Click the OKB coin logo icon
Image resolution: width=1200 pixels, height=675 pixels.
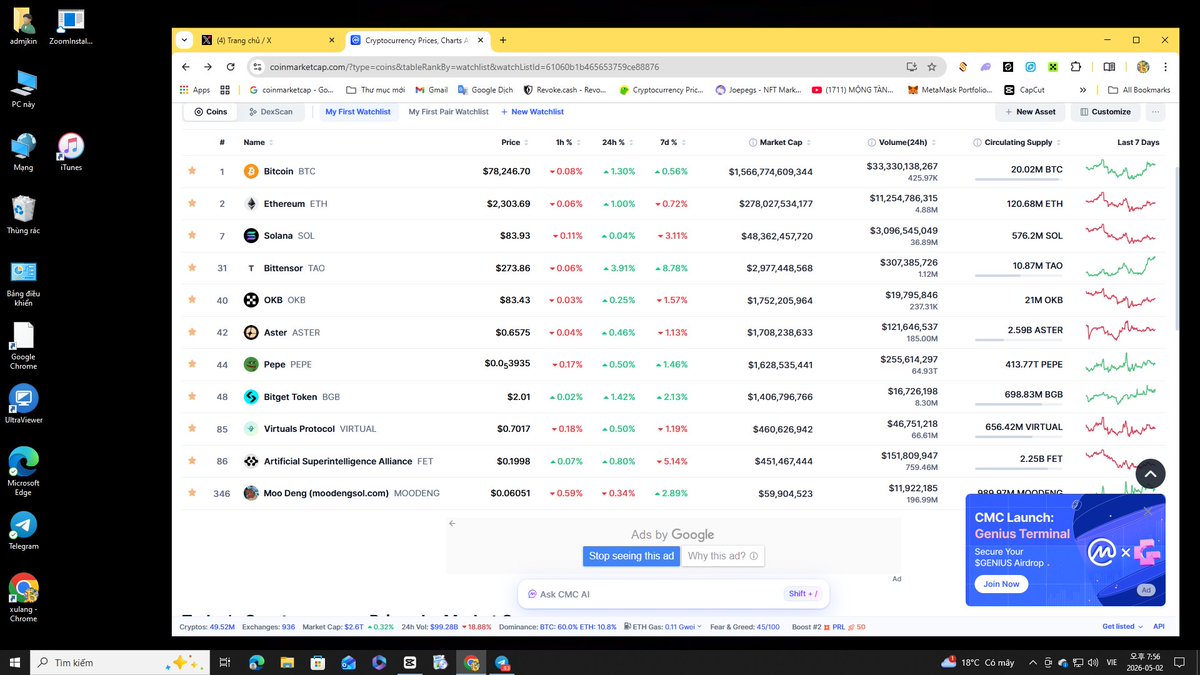pyautogui.click(x=251, y=300)
